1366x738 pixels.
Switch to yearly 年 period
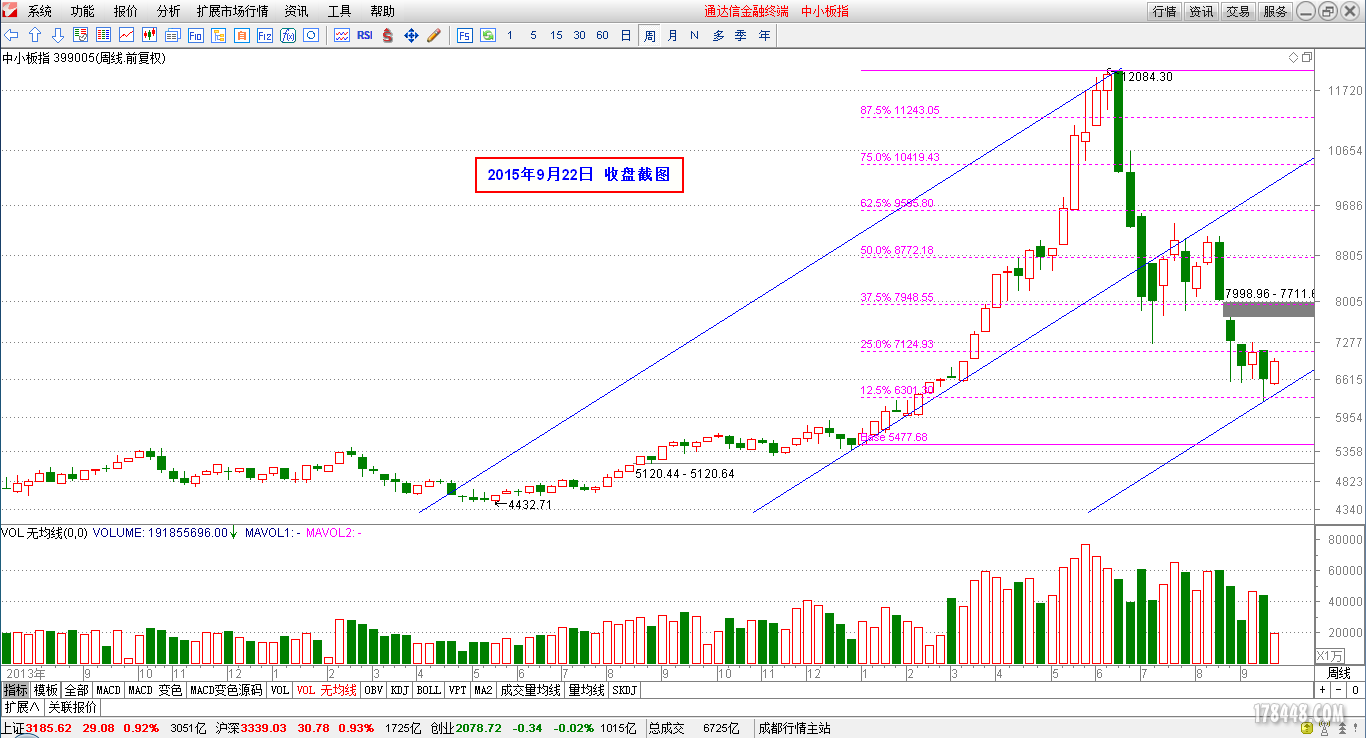[x=764, y=35]
